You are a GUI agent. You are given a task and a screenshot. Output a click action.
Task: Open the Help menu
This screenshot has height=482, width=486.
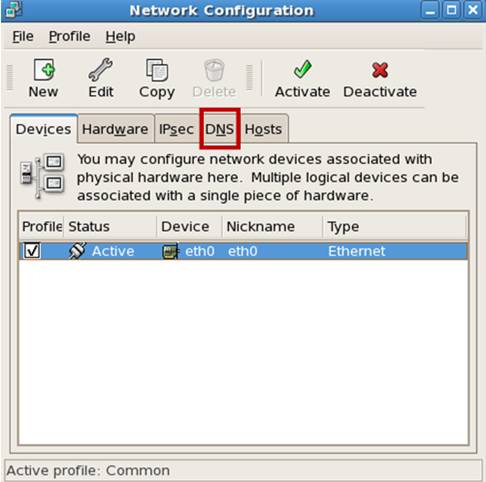coord(120,37)
